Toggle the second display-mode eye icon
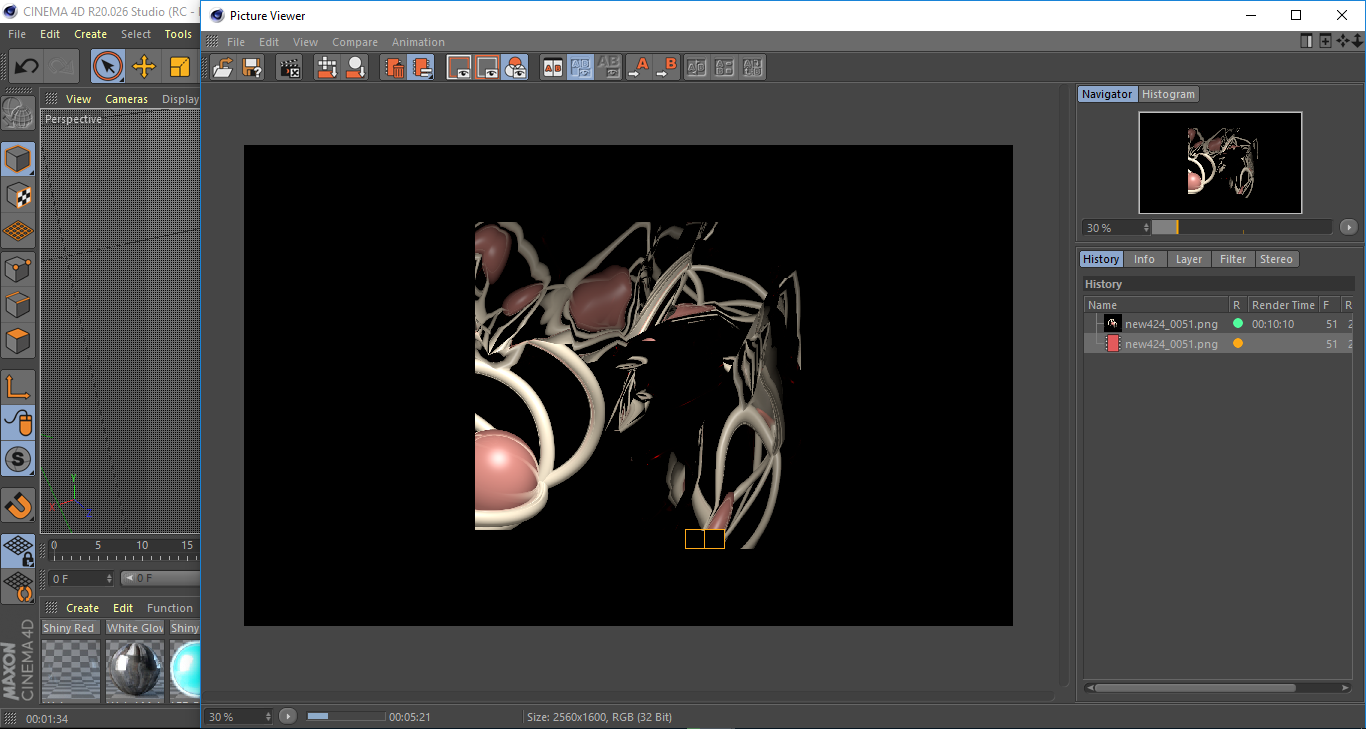The width and height of the screenshot is (1366, 729). point(487,67)
